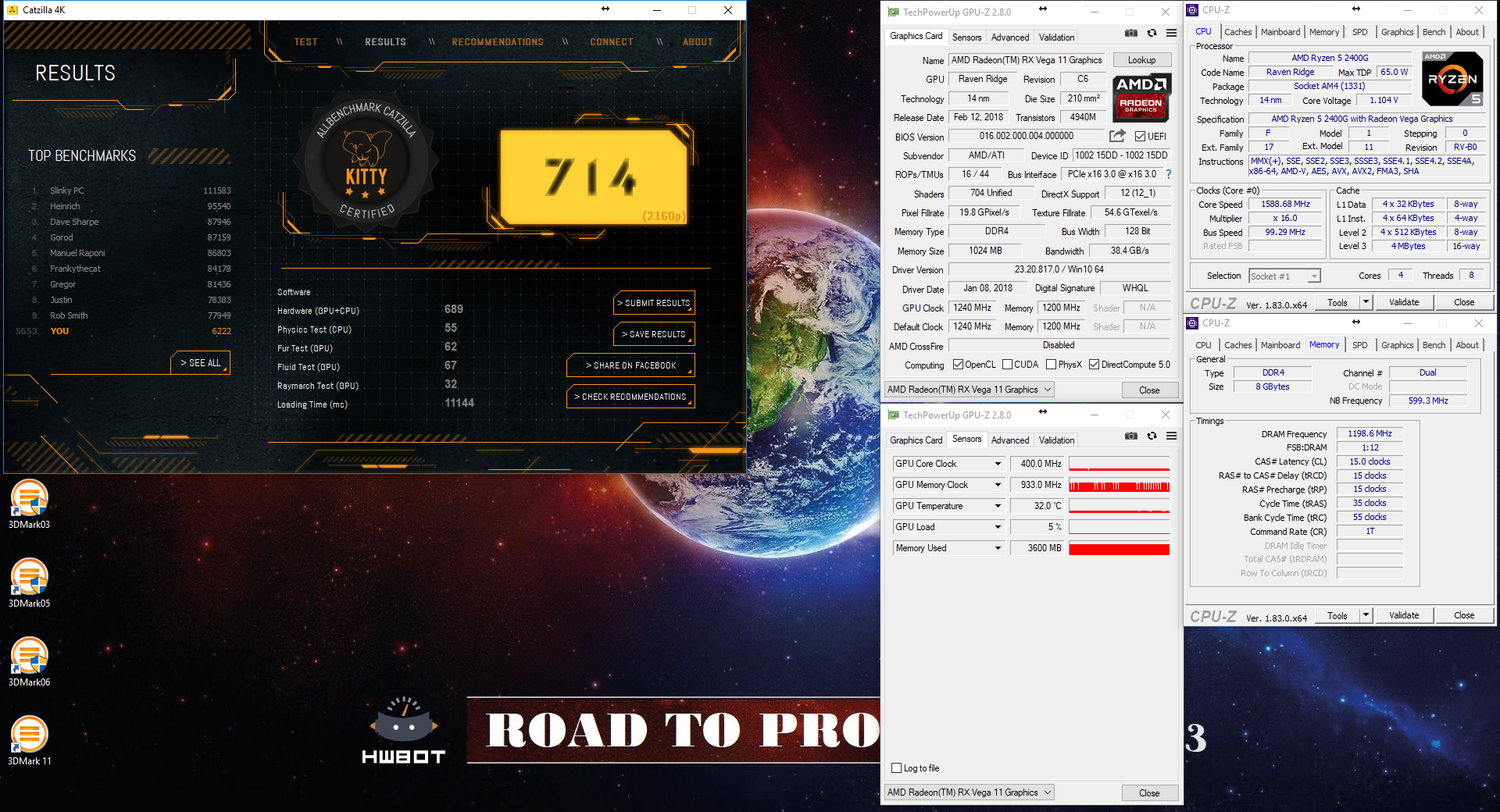The image size is (1500, 812).
Task: Click the GPU Name field in GPU-Z
Action: (x=1027, y=60)
